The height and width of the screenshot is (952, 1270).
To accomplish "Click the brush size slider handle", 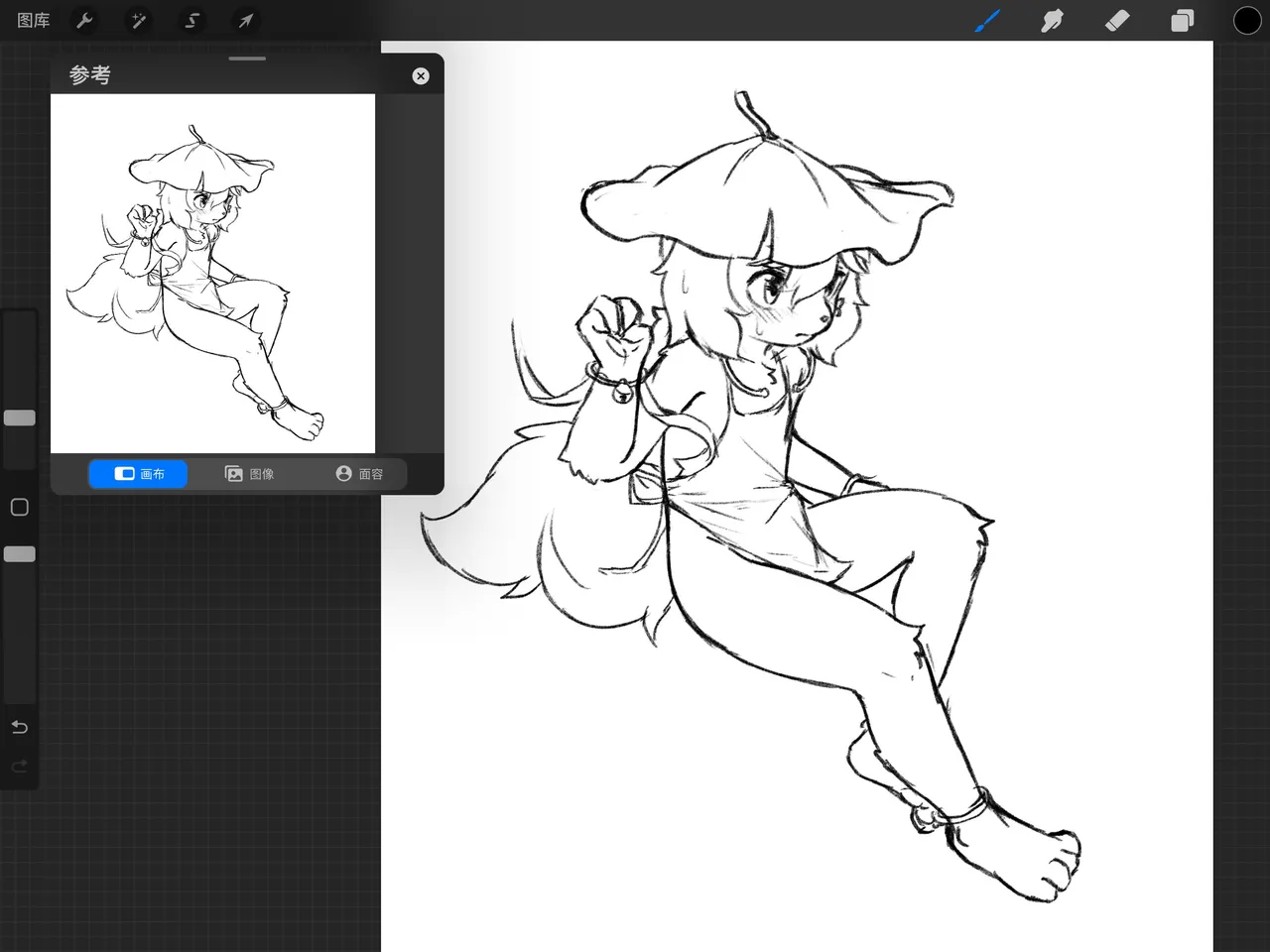I will point(20,417).
